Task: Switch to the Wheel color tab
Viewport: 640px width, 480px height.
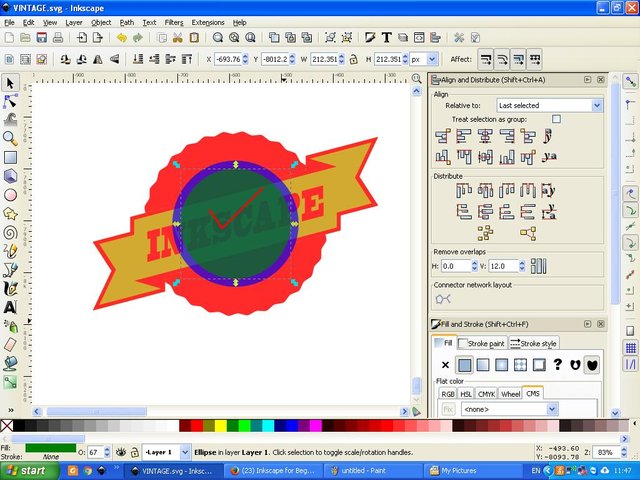Action: point(510,394)
